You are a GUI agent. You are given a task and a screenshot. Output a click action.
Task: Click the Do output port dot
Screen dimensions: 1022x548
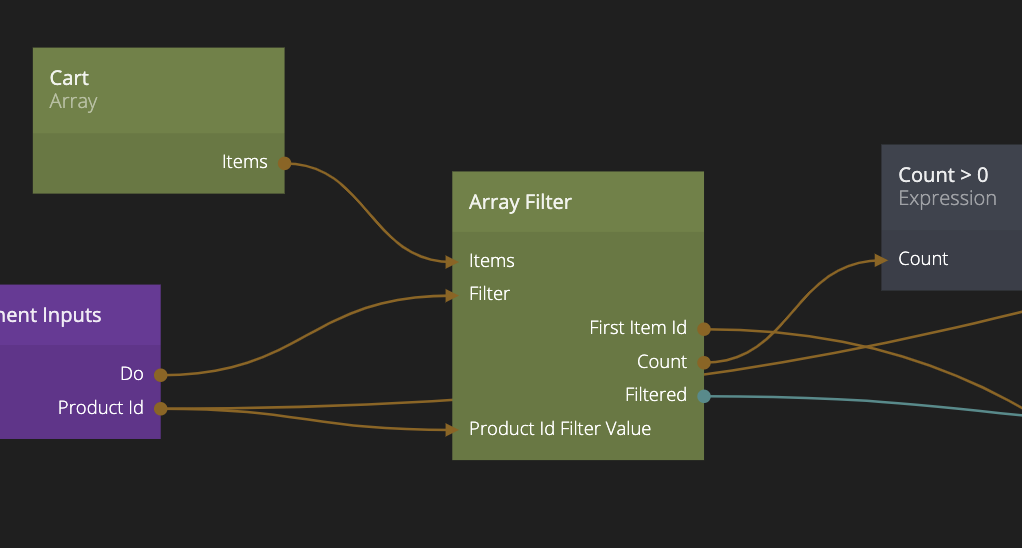pyautogui.click(x=160, y=375)
